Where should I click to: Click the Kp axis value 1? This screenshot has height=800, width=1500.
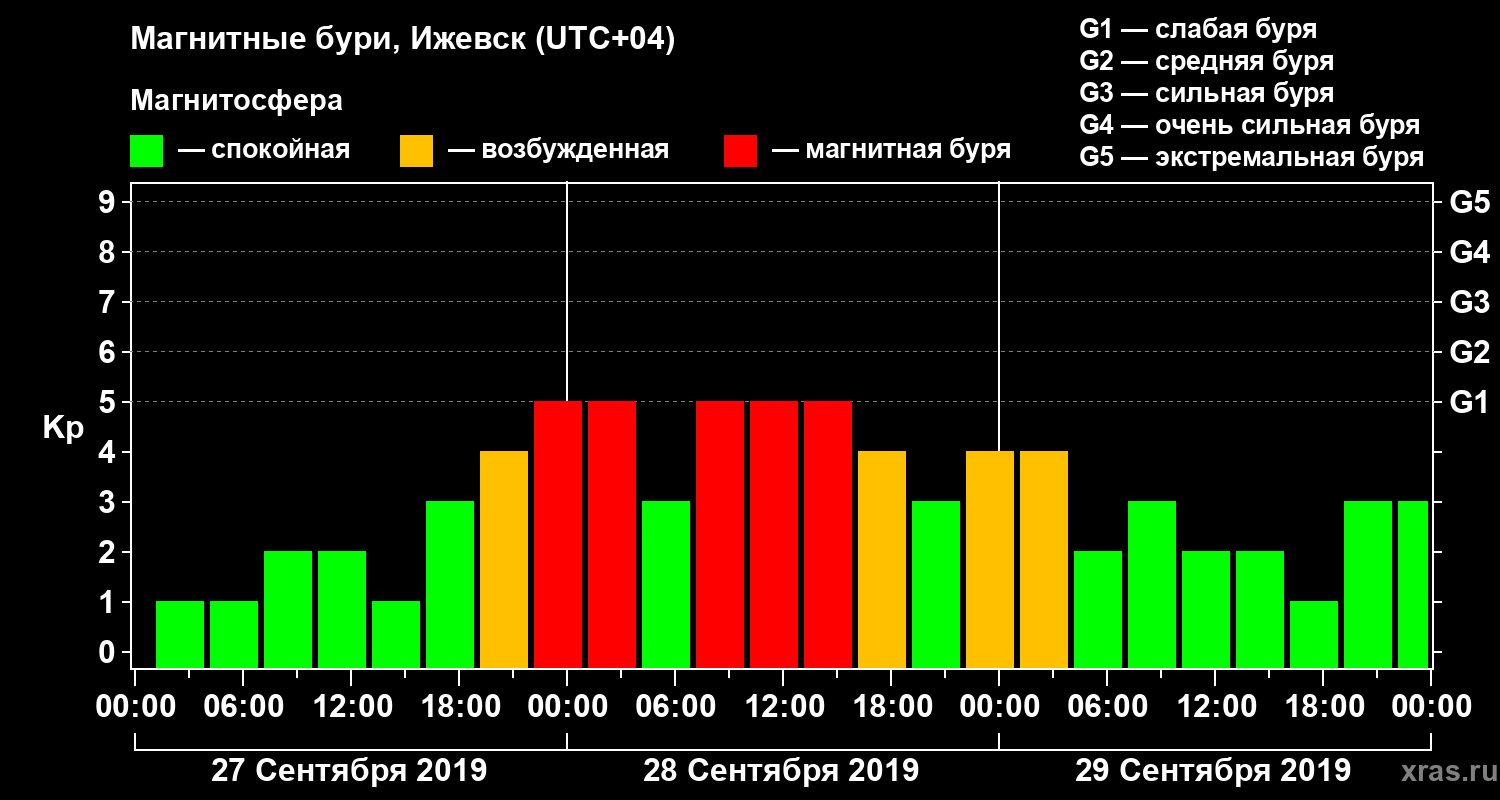(109, 602)
